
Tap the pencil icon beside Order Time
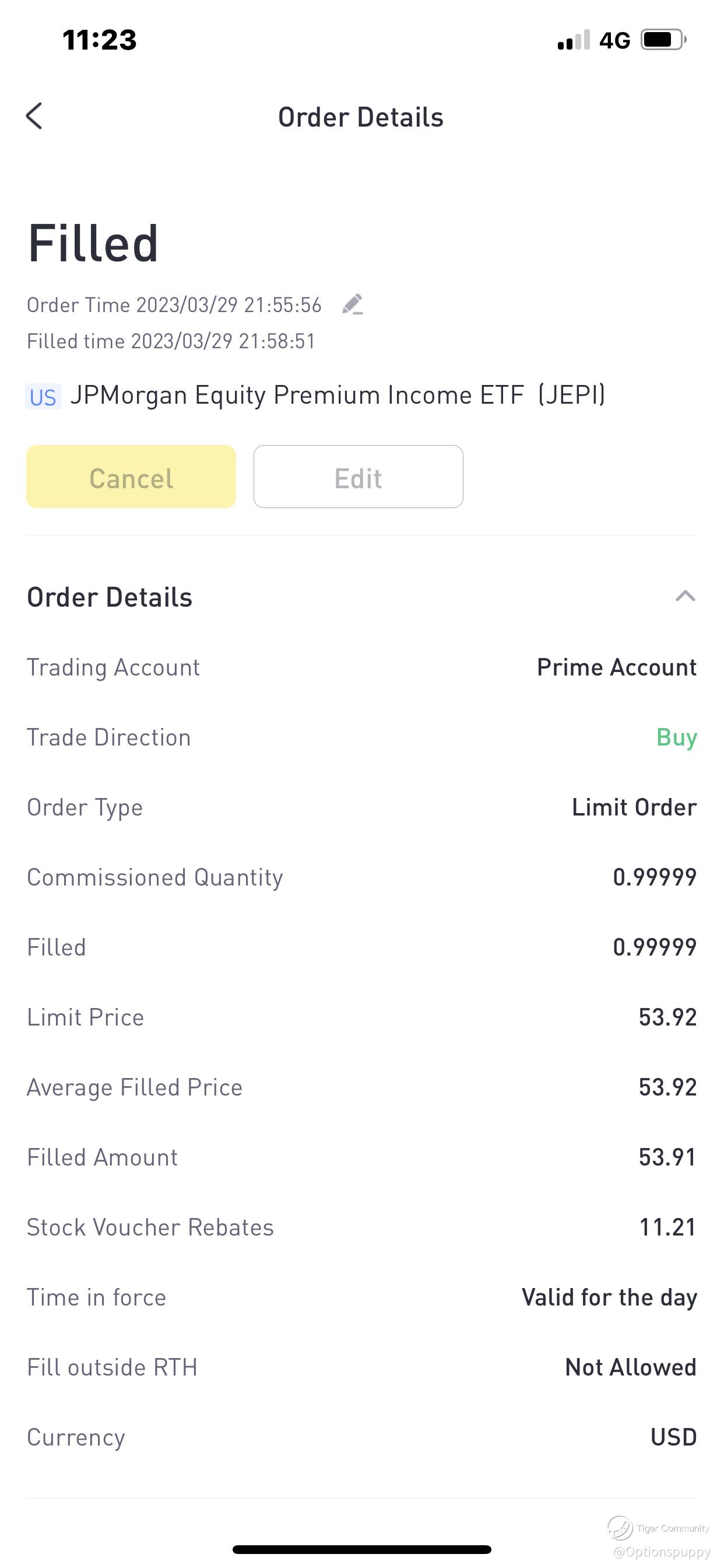(352, 304)
